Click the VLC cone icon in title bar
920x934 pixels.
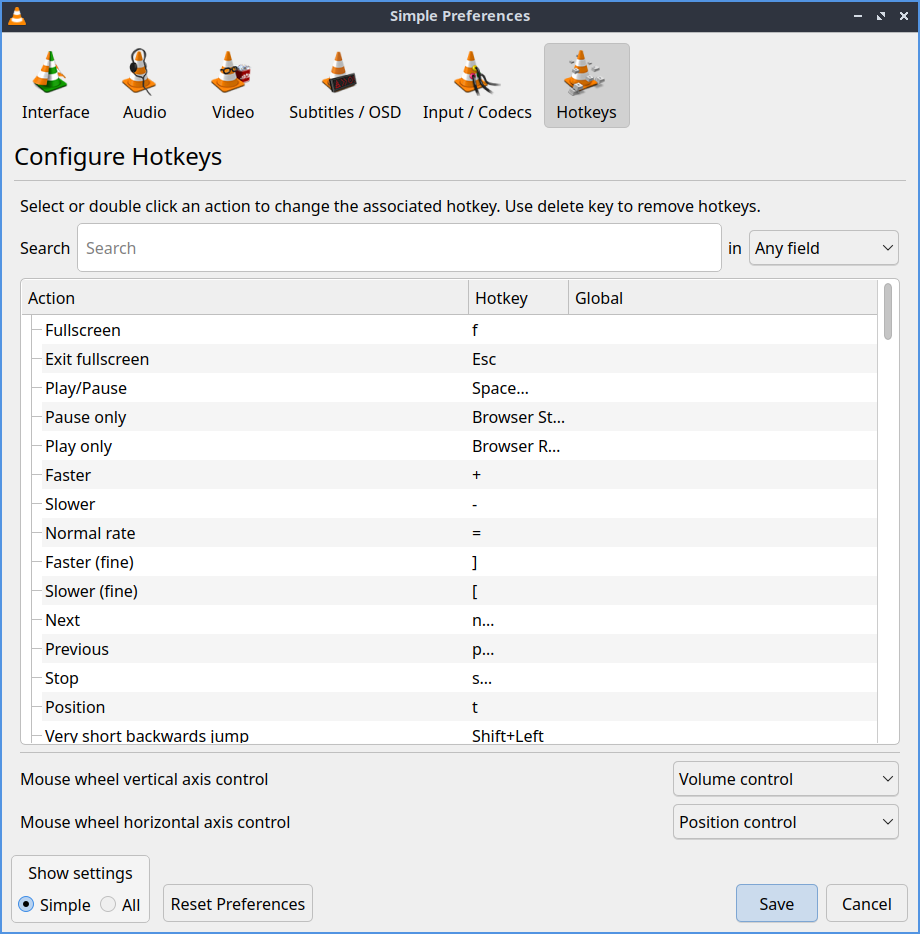click(17, 16)
